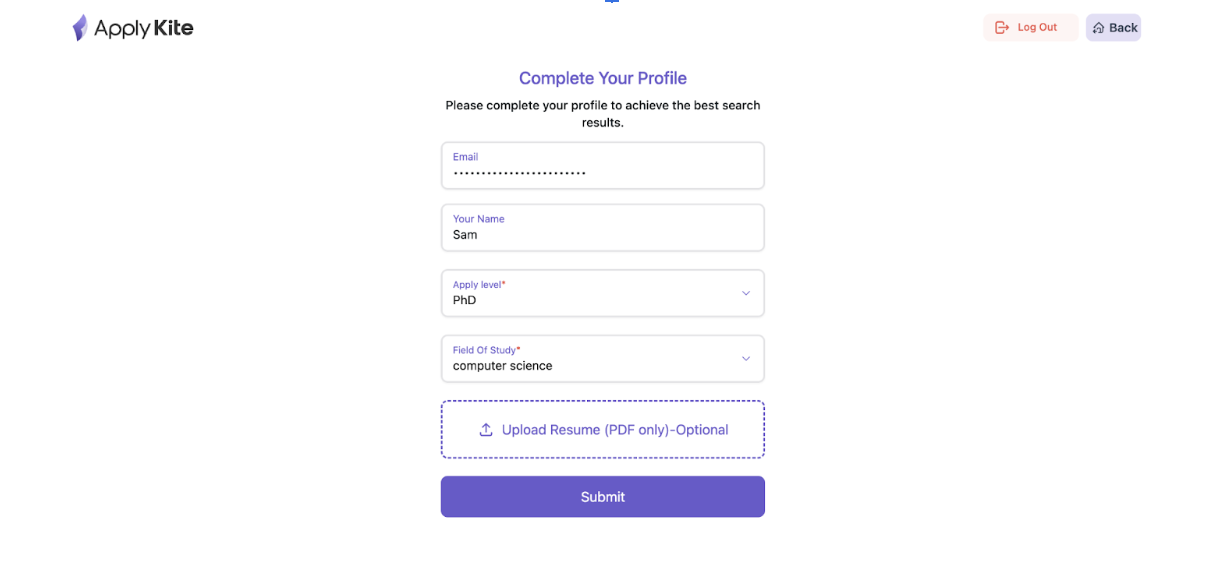Click the upload arrow icon for the resume
Screen dimensions: 1228x564
tap(486, 429)
